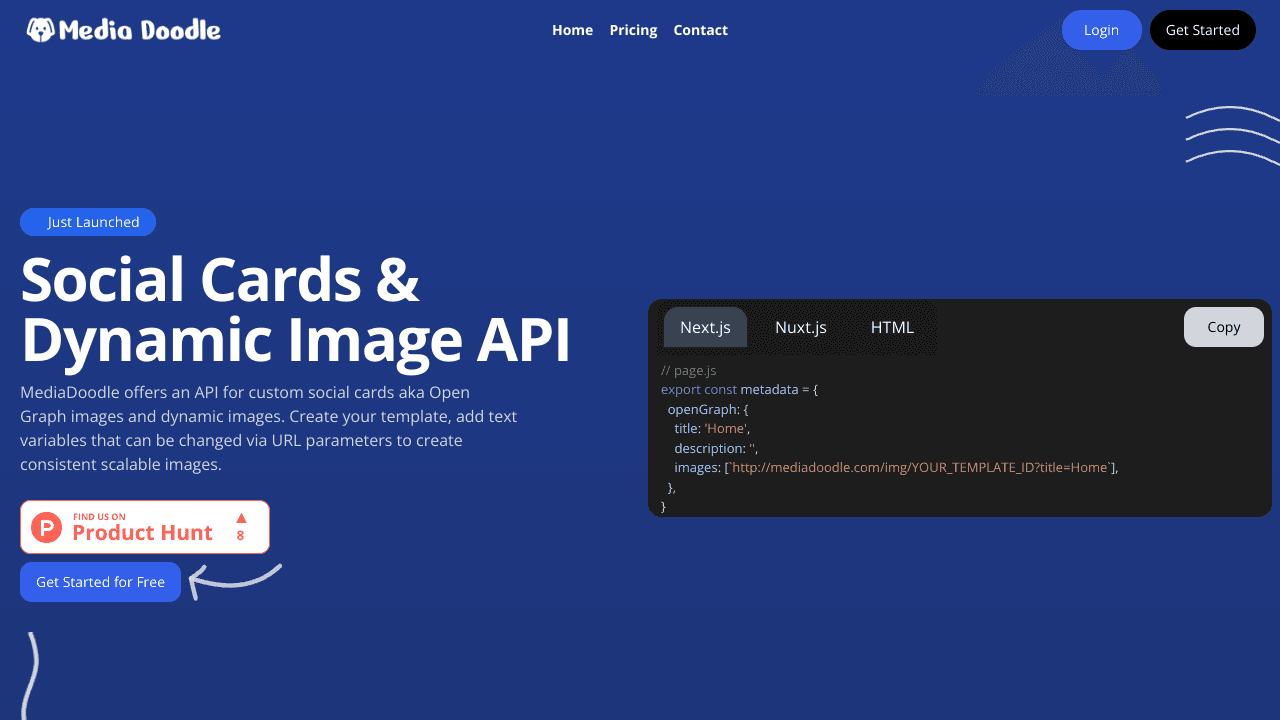Screen dimensions: 1280x720
Task: Click the Social Cards & Dynamic Image API heading
Action: pyautogui.click(x=295, y=310)
